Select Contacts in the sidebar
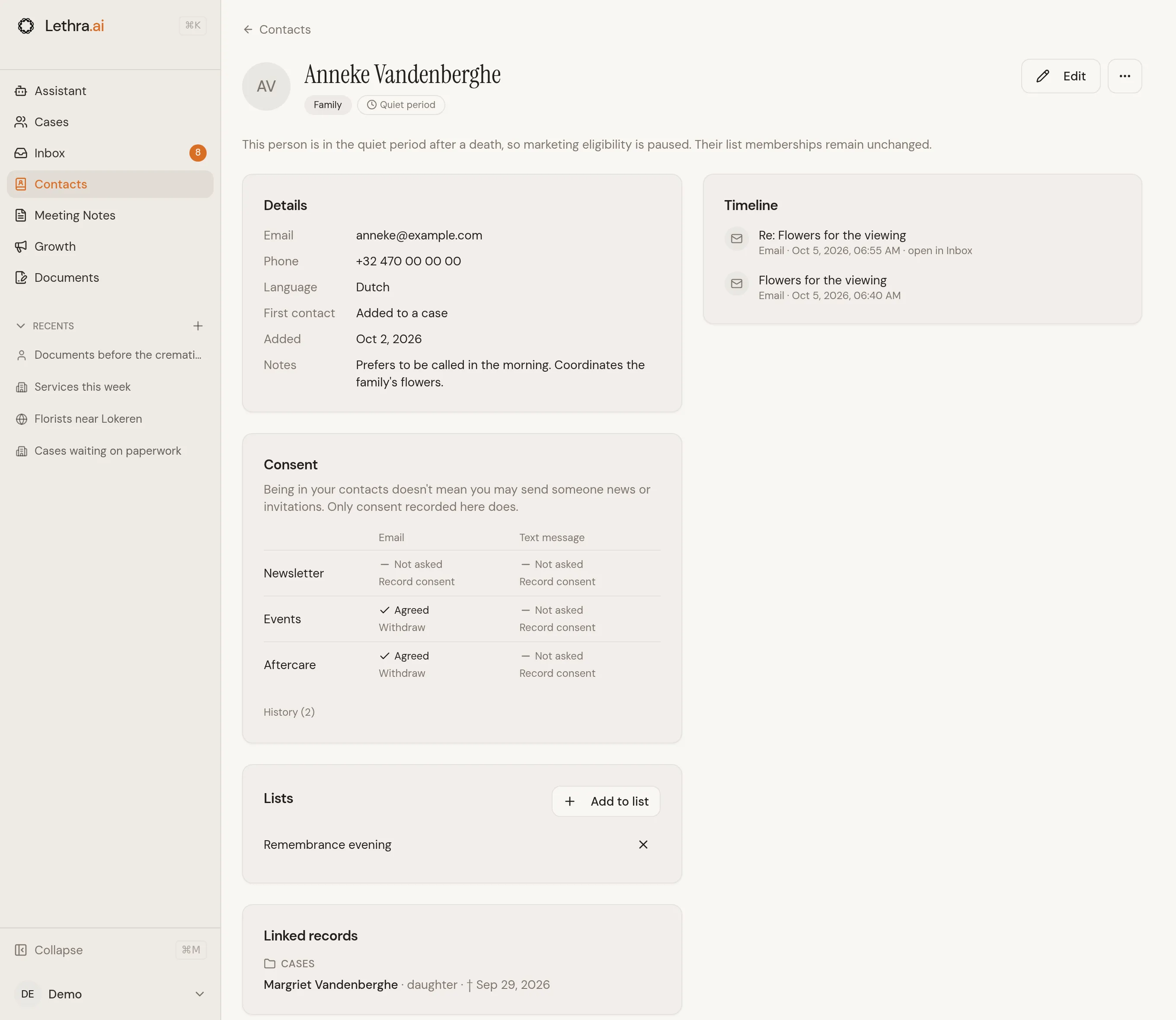This screenshot has width=1176, height=1020. [110, 185]
